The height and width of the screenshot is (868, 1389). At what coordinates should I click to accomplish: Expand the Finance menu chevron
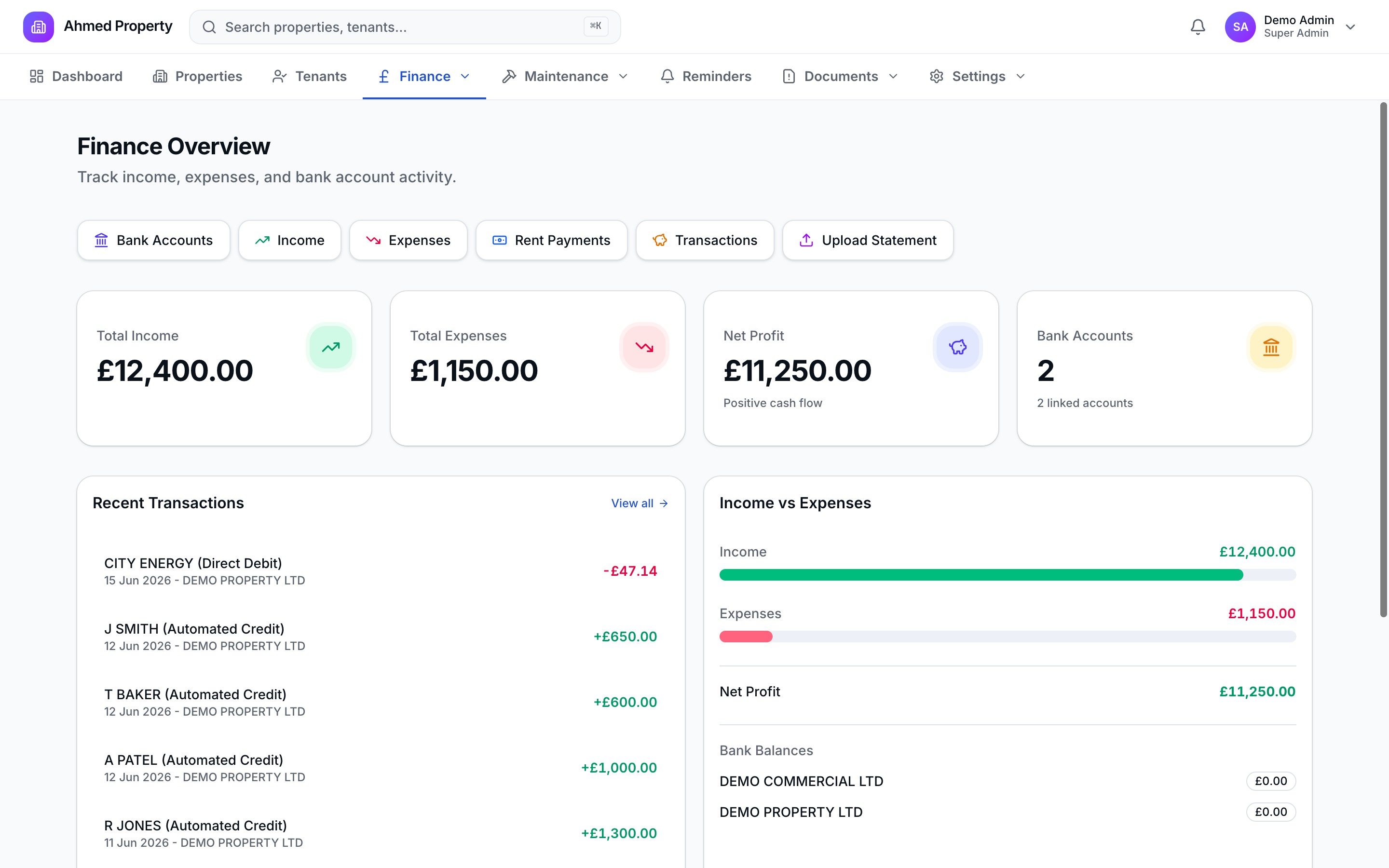pyautogui.click(x=465, y=76)
